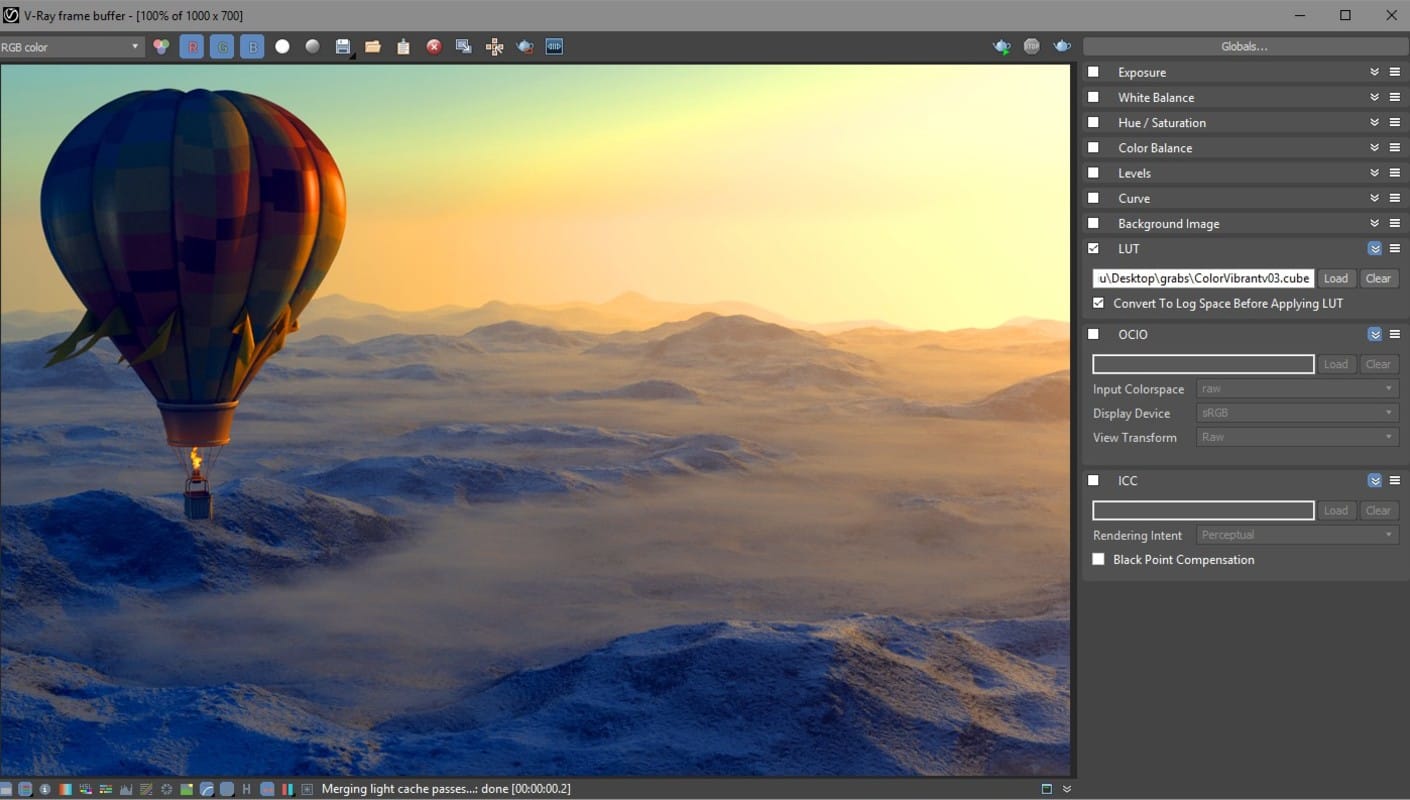Copy image to clipboard
Image resolution: width=1410 pixels, height=800 pixels.
click(403, 46)
